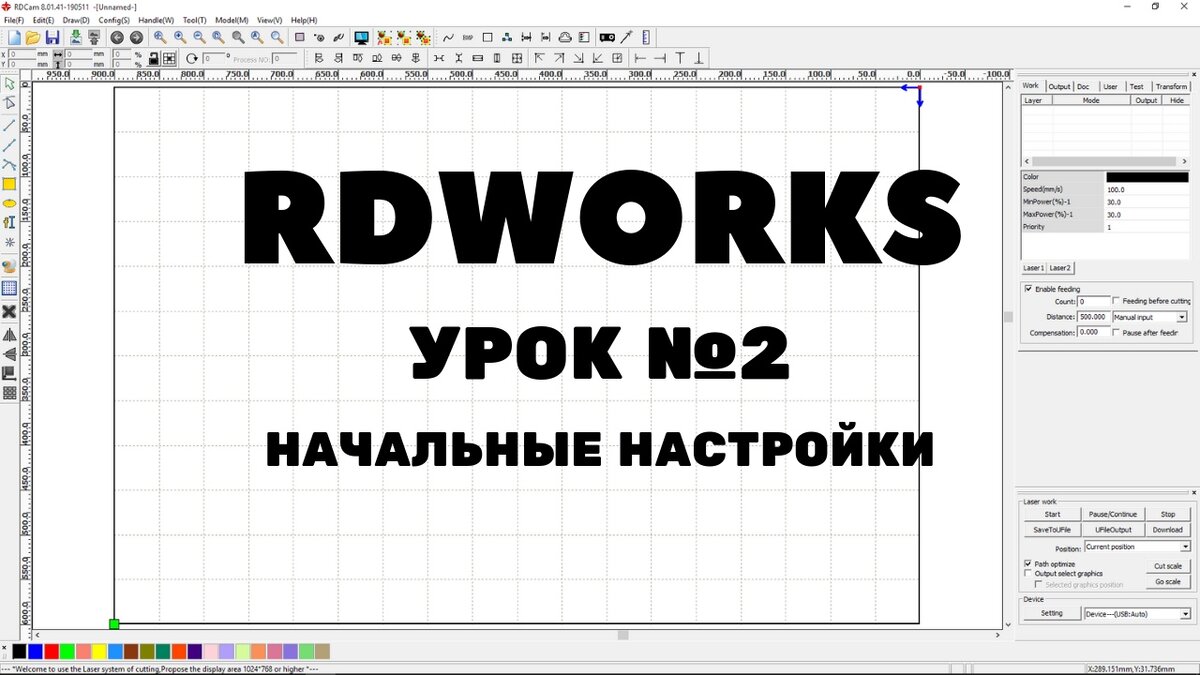This screenshot has width=1200, height=675.
Task: Switch to the Output tab
Action: (1060, 86)
